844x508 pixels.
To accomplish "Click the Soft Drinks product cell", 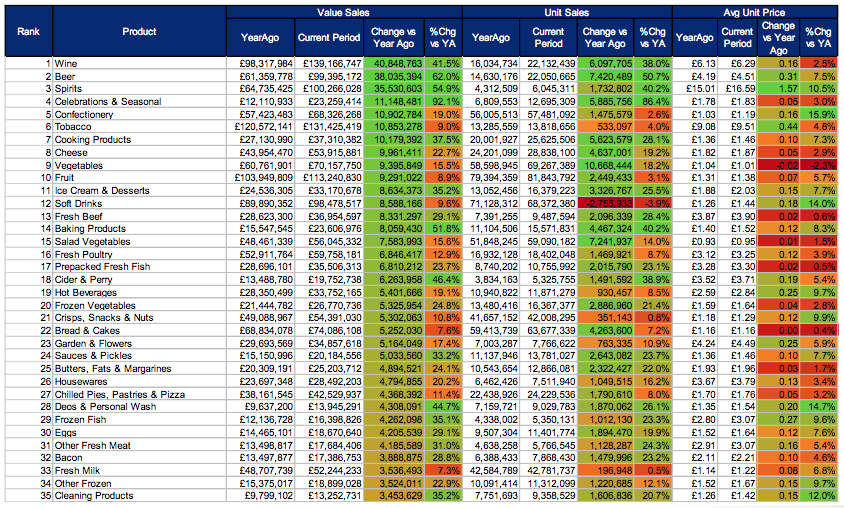I will pos(139,203).
